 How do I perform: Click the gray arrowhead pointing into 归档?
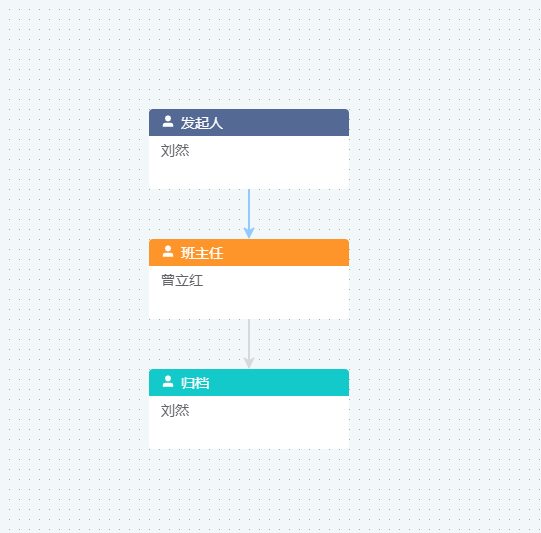pos(249,363)
